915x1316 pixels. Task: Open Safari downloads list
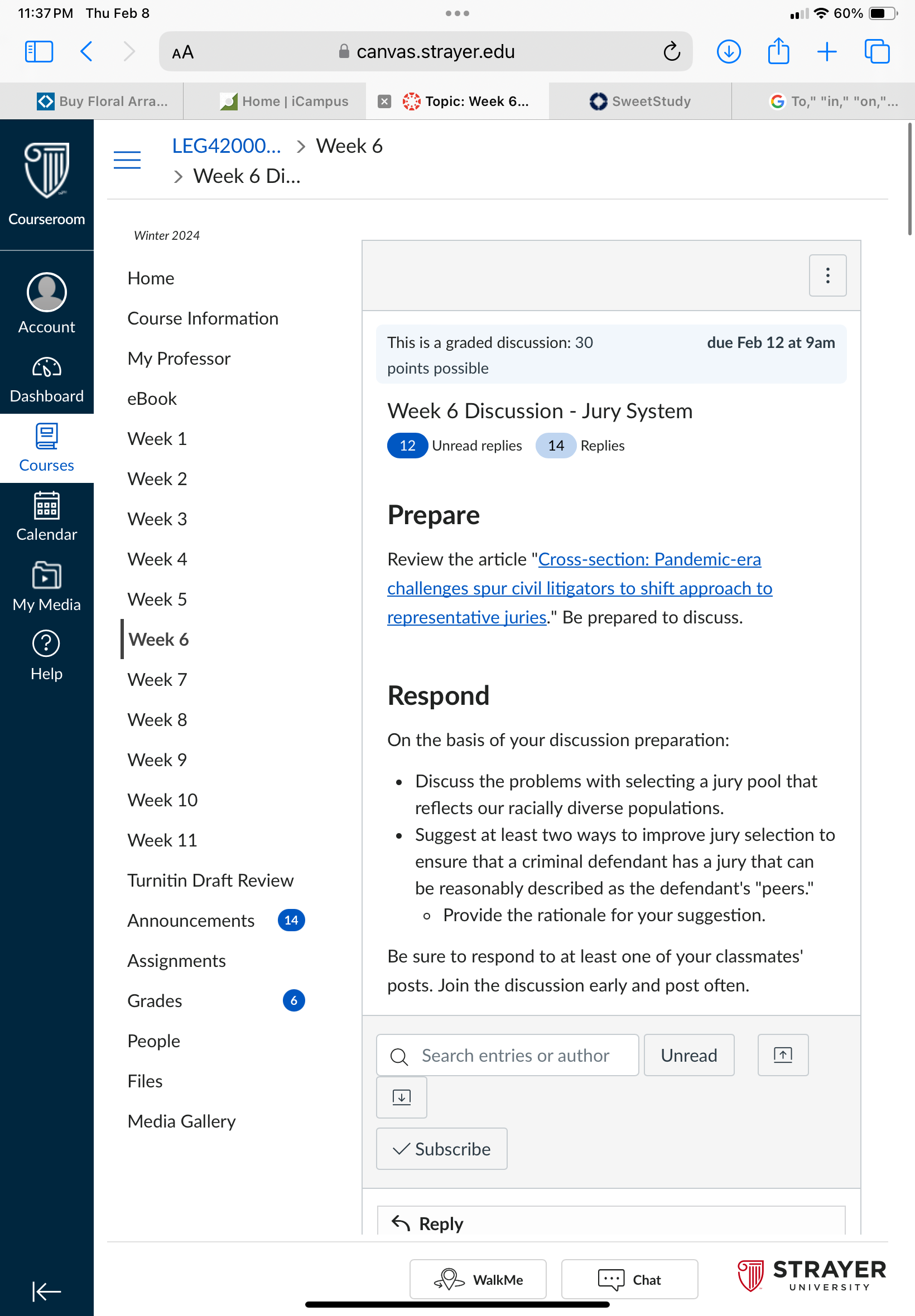[x=729, y=51]
